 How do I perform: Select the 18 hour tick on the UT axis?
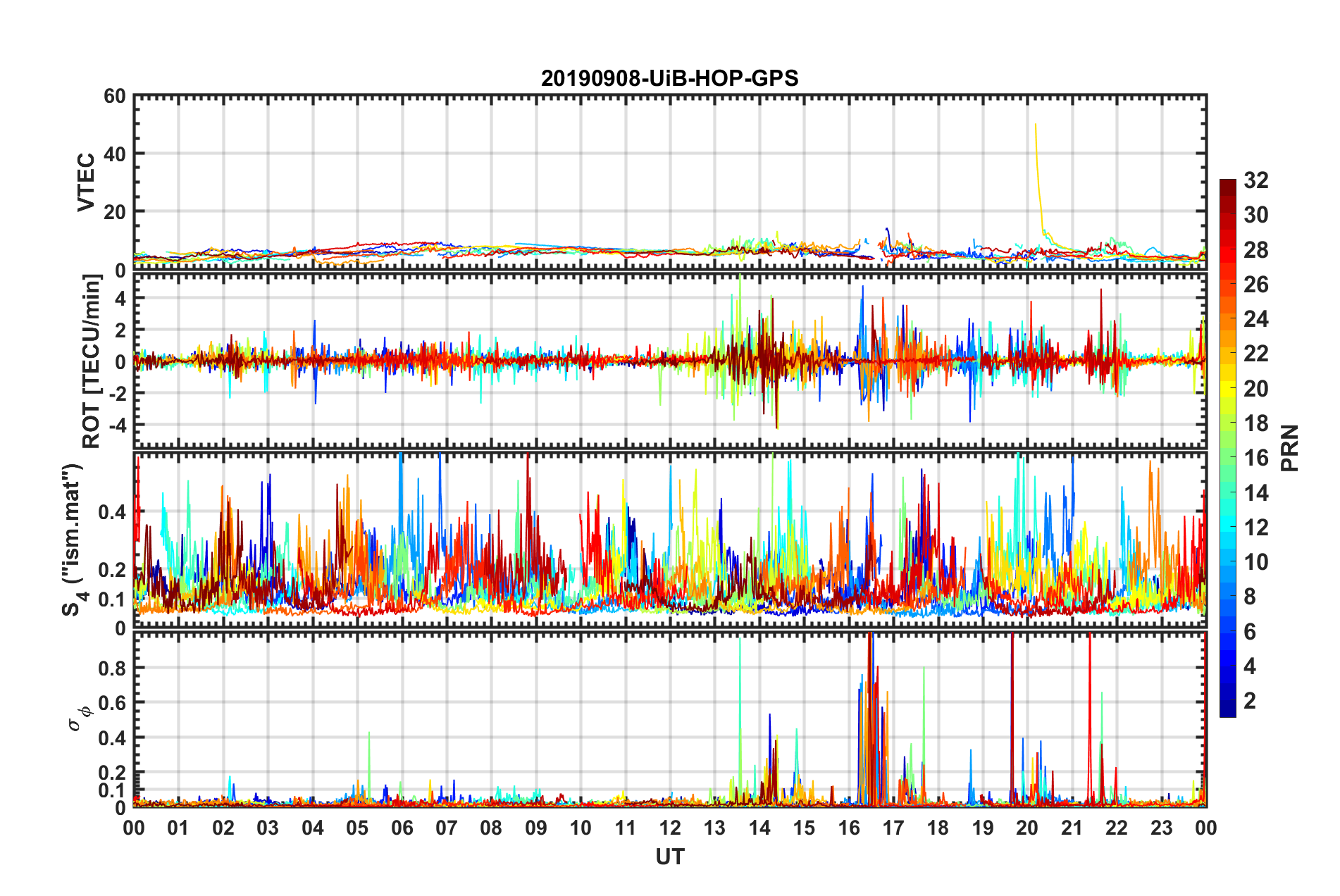pos(938,828)
